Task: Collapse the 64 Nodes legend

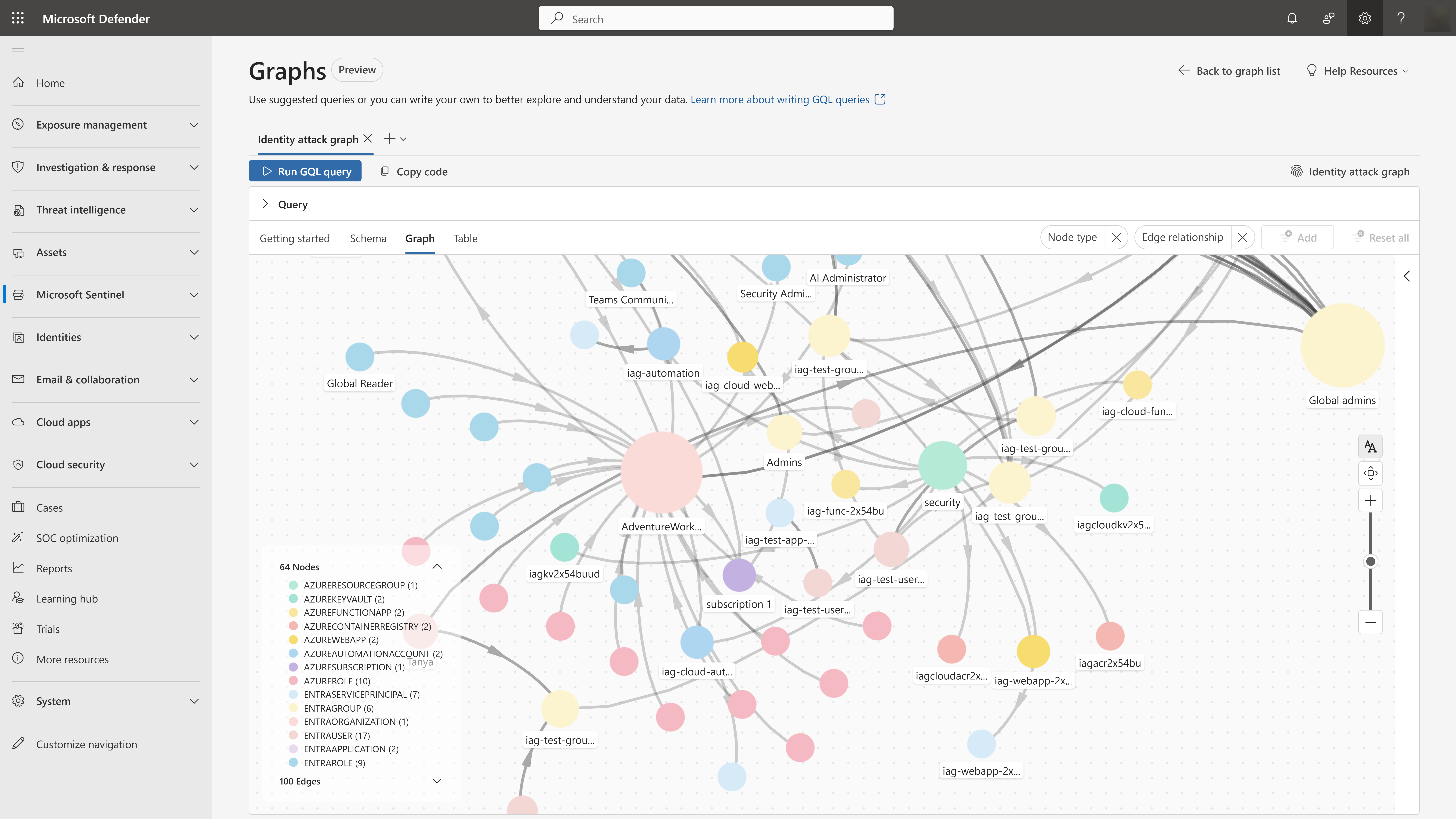Action: tap(437, 566)
